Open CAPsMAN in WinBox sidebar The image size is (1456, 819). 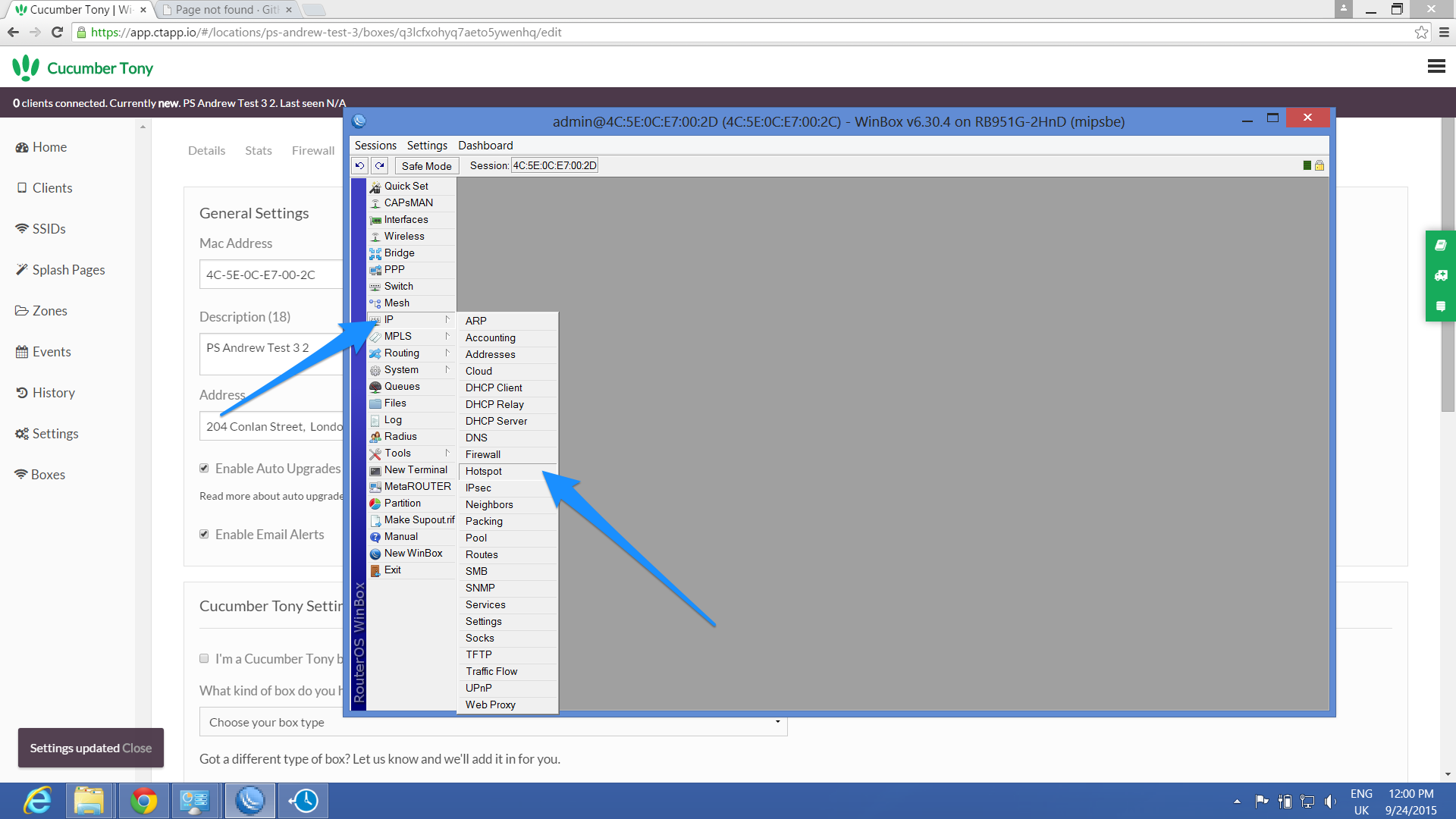click(412, 202)
